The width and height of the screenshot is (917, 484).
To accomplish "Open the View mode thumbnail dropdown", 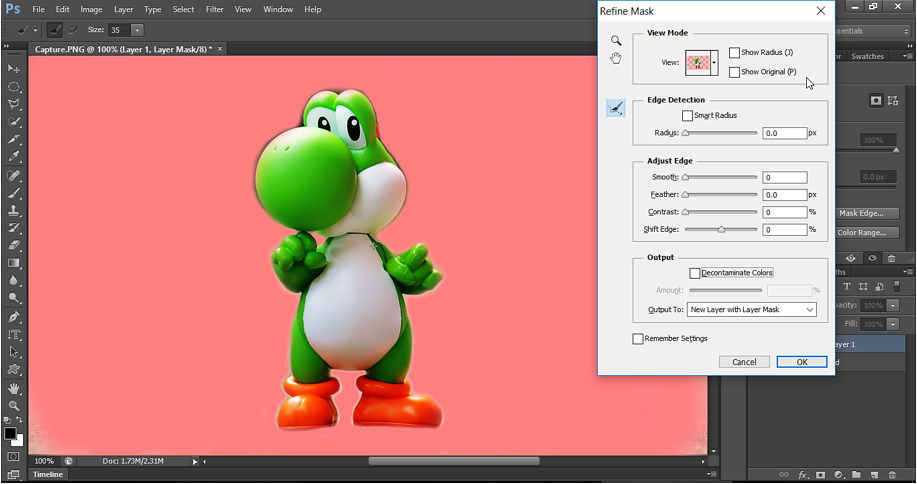I will coord(714,63).
